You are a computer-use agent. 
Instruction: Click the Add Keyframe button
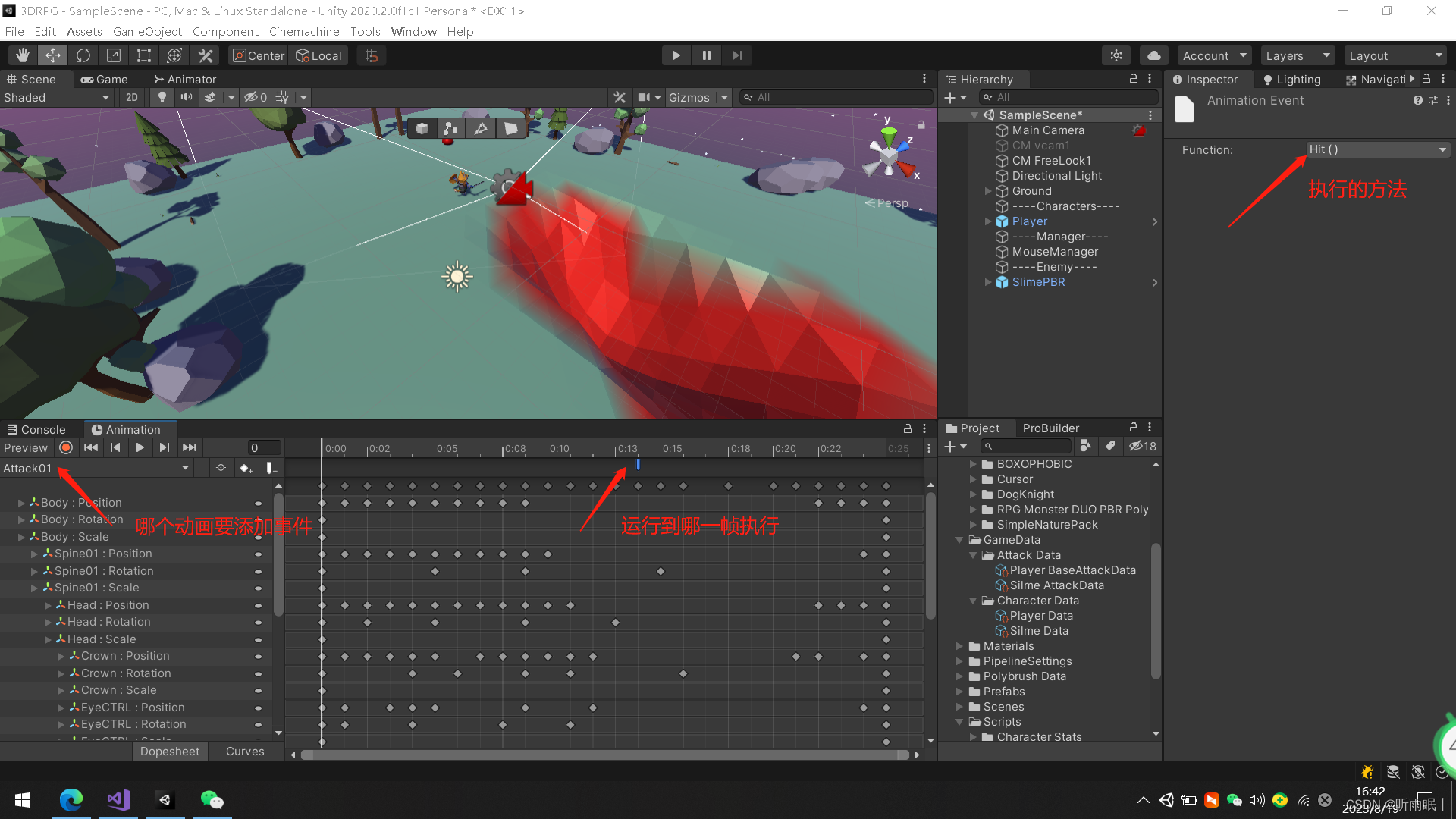(x=246, y=468)
